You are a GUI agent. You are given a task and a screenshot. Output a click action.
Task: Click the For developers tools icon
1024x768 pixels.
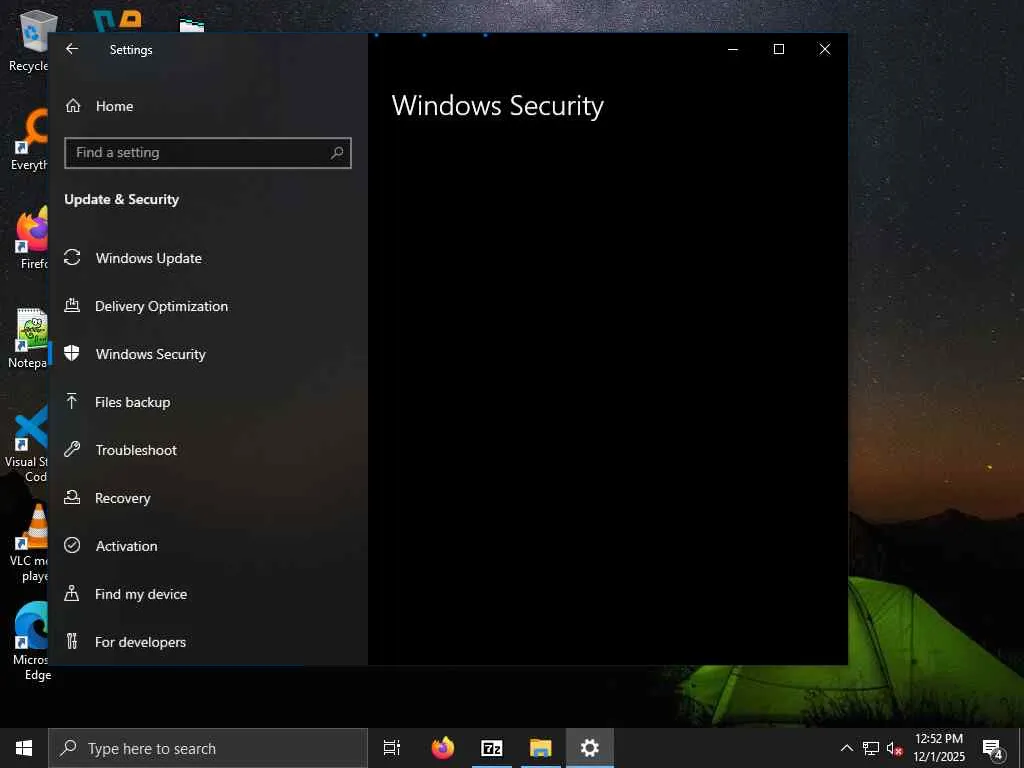click(x=72, y=641)
